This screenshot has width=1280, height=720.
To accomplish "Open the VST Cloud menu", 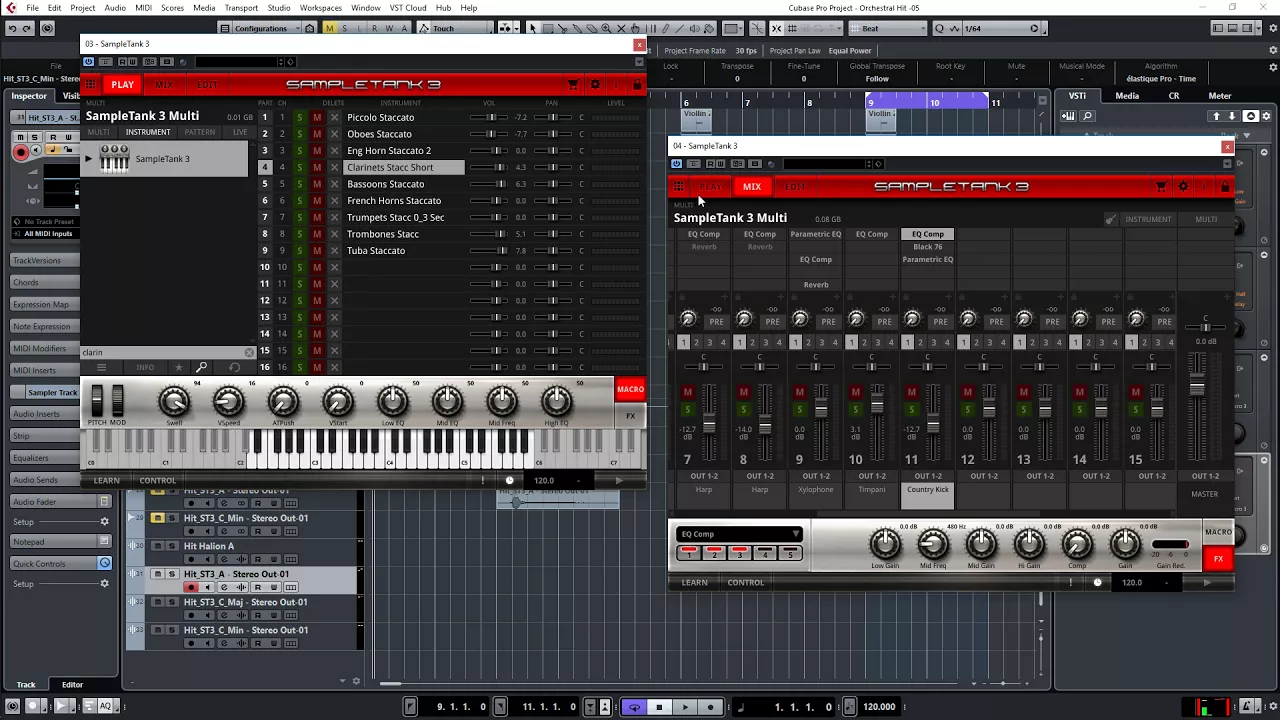I will pyautogui.click(x=408, y=7).
